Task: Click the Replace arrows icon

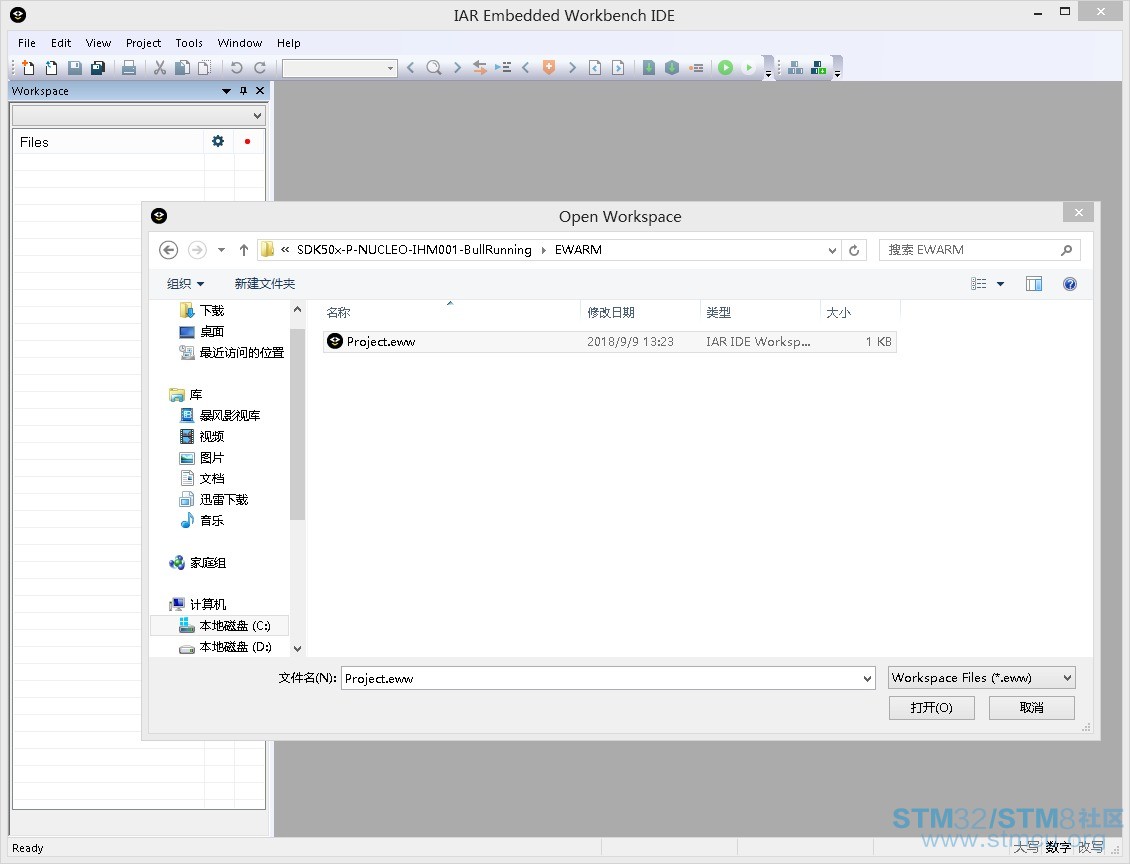Action: (x=480, y=68)
